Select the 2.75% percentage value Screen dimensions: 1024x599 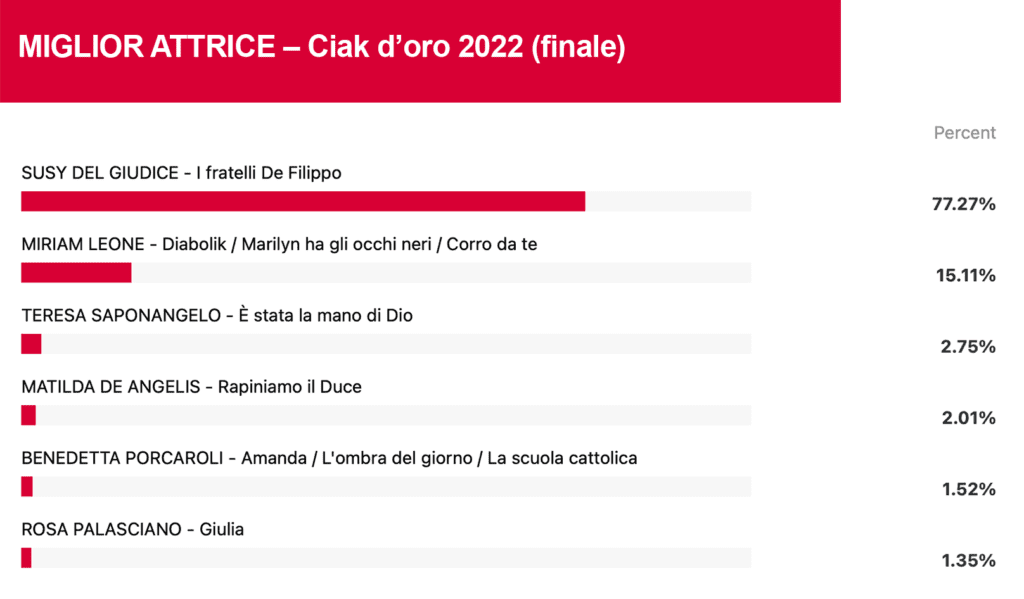point(968,347)
